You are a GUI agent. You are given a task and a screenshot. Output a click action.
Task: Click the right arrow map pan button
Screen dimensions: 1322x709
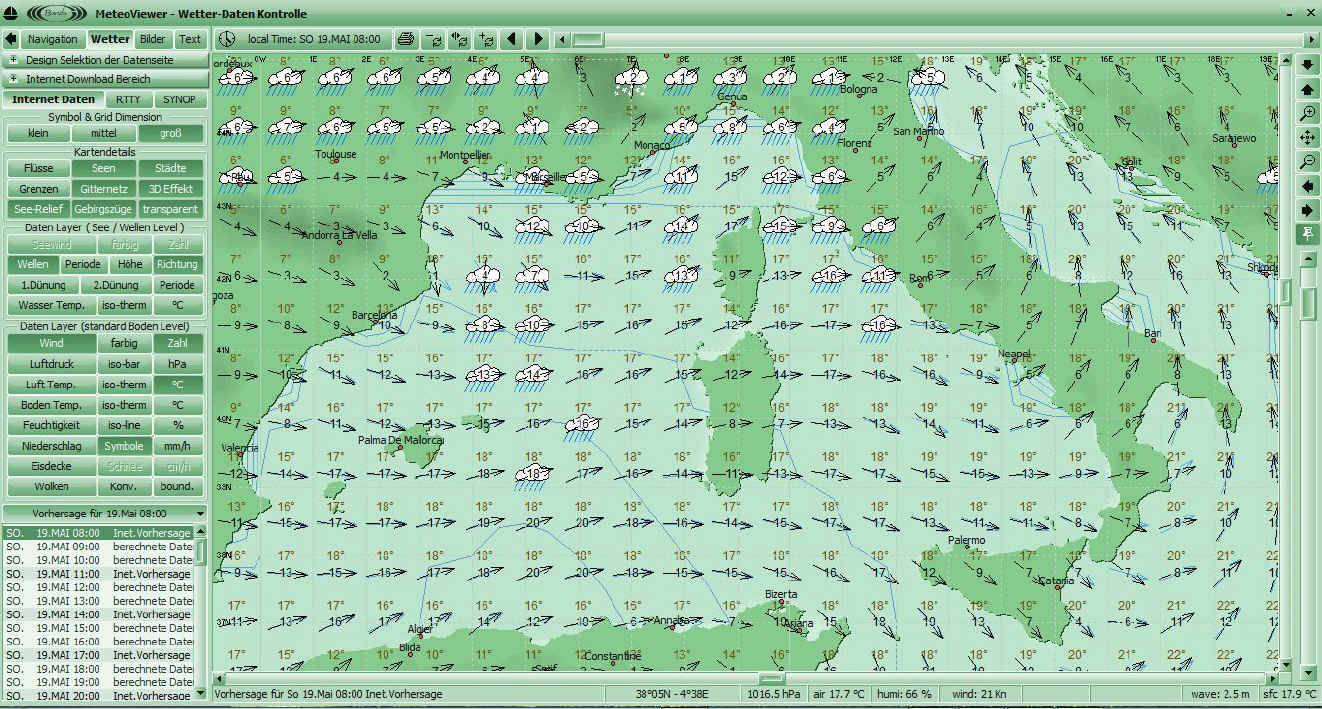click(x=1308, y=210)
